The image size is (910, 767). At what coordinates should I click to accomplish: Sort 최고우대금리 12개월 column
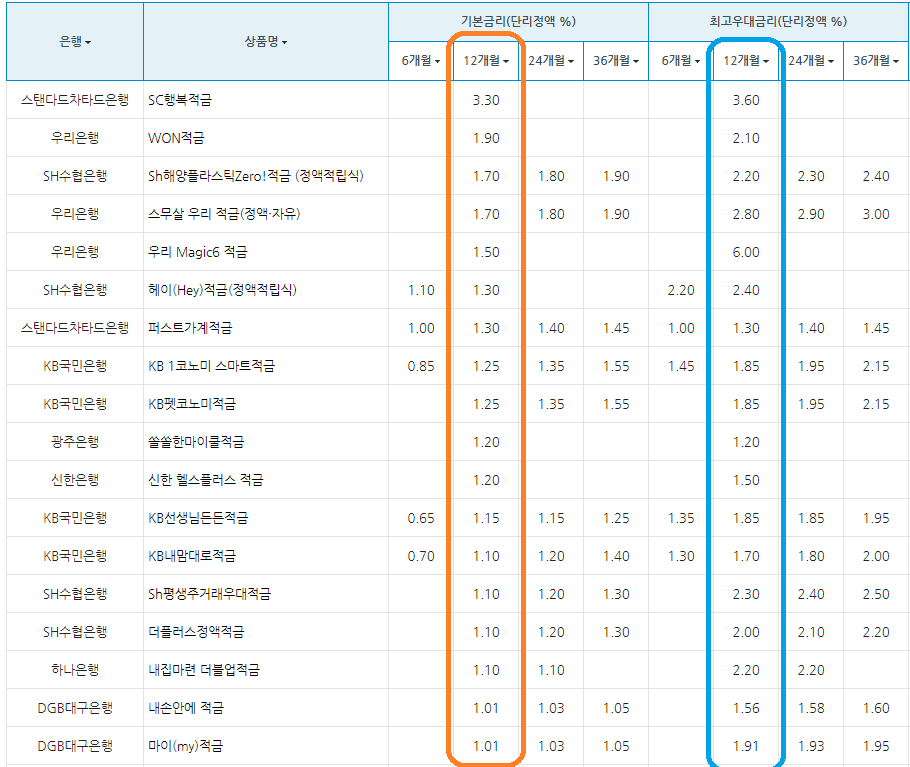click(746, 60)
